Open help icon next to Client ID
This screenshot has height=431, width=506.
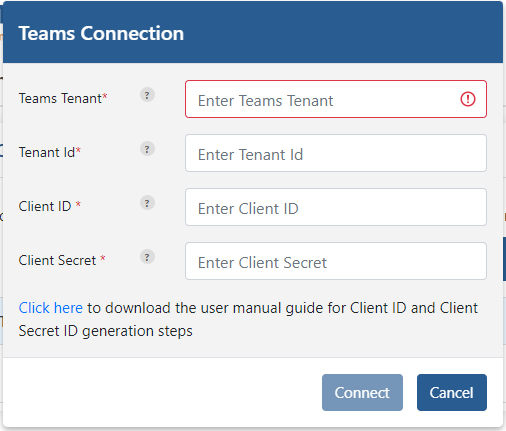[x=147, y=203]
